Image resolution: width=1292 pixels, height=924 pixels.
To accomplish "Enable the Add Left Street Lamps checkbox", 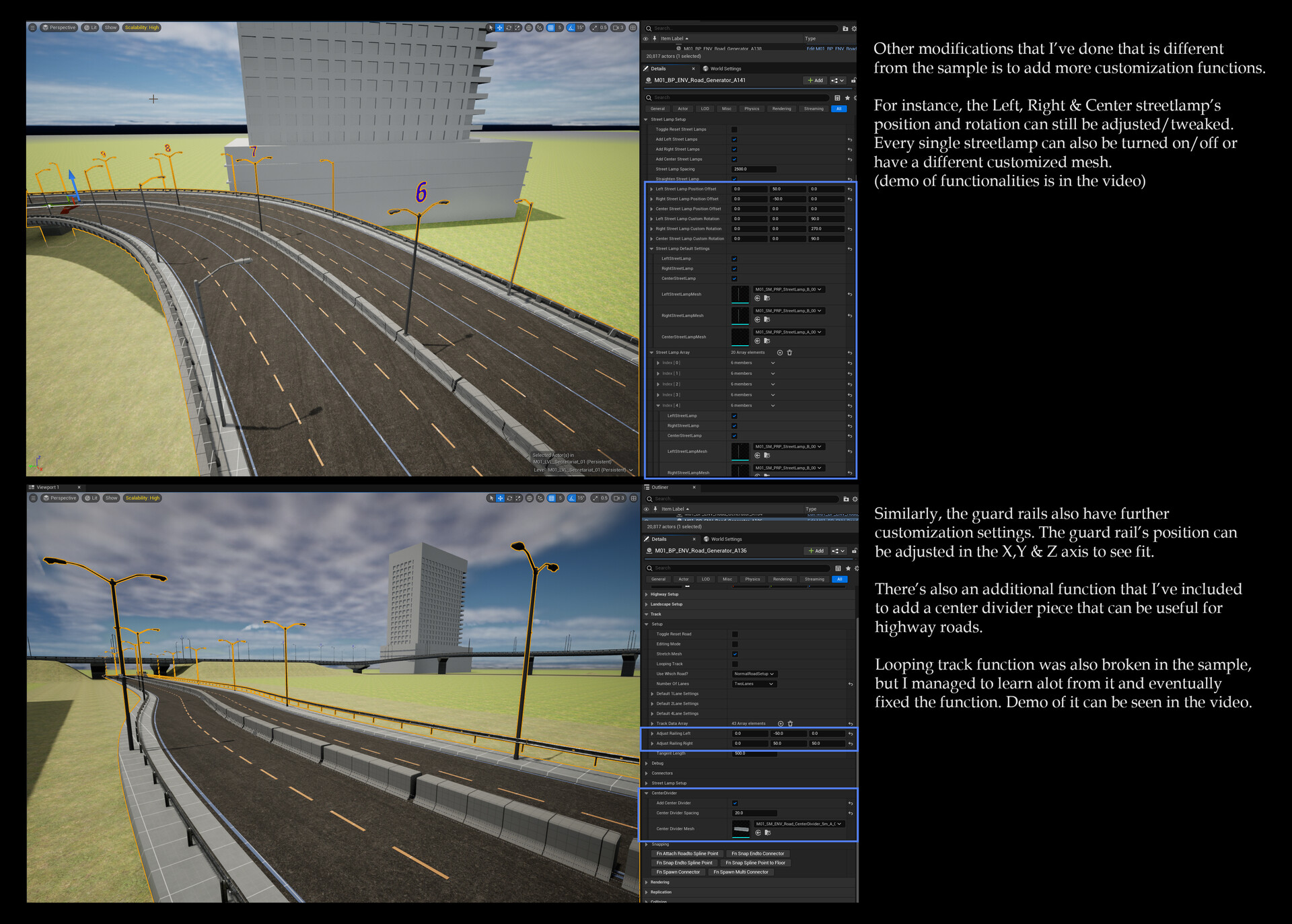I will pyautogui.click(x=734, y=139).
